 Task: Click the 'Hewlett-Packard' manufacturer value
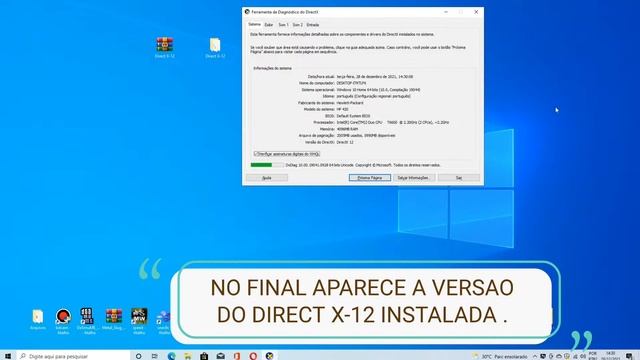[350, 103]
